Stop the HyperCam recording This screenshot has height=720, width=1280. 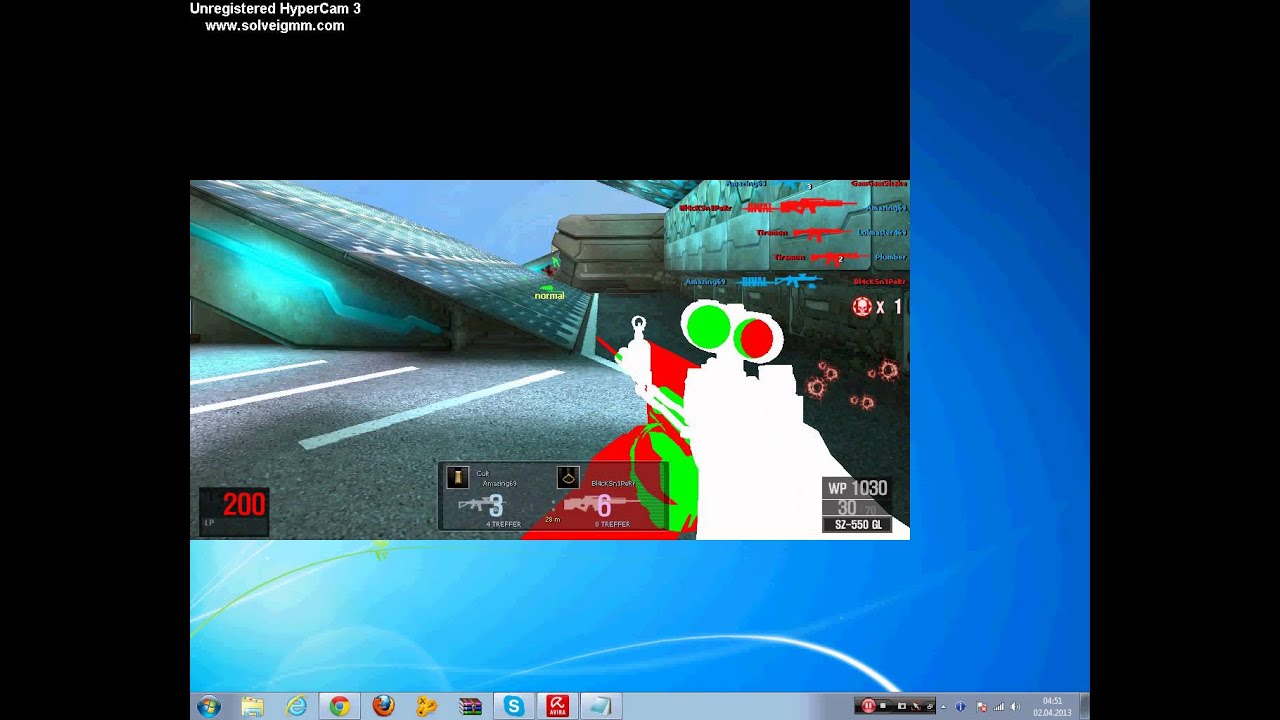883,705
